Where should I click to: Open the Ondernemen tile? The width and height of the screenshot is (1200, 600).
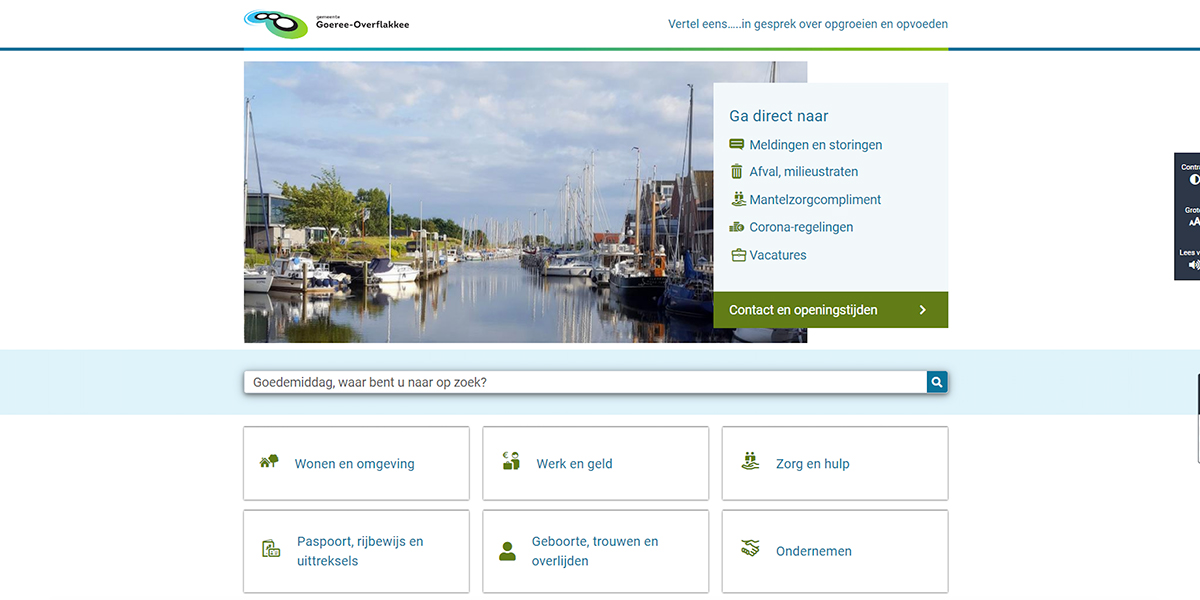point(835,551)
